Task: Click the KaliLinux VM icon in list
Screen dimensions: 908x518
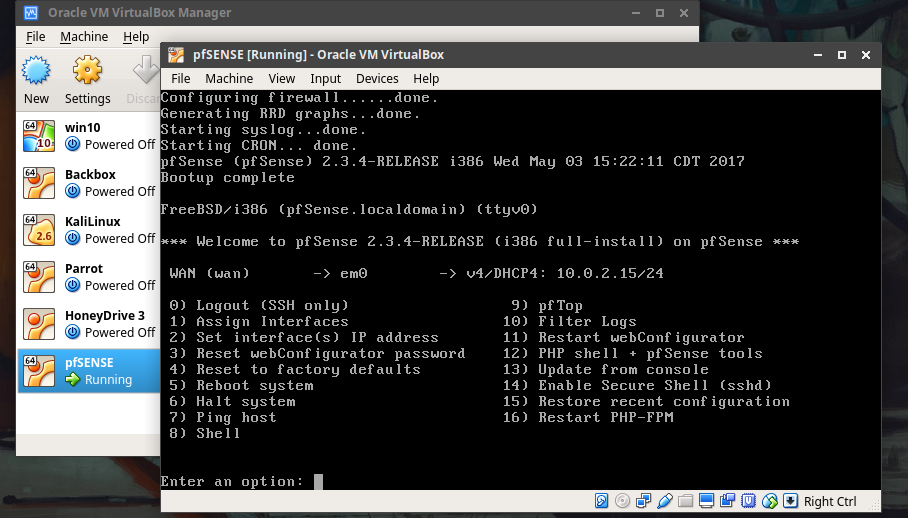Action: coord(39,229)
